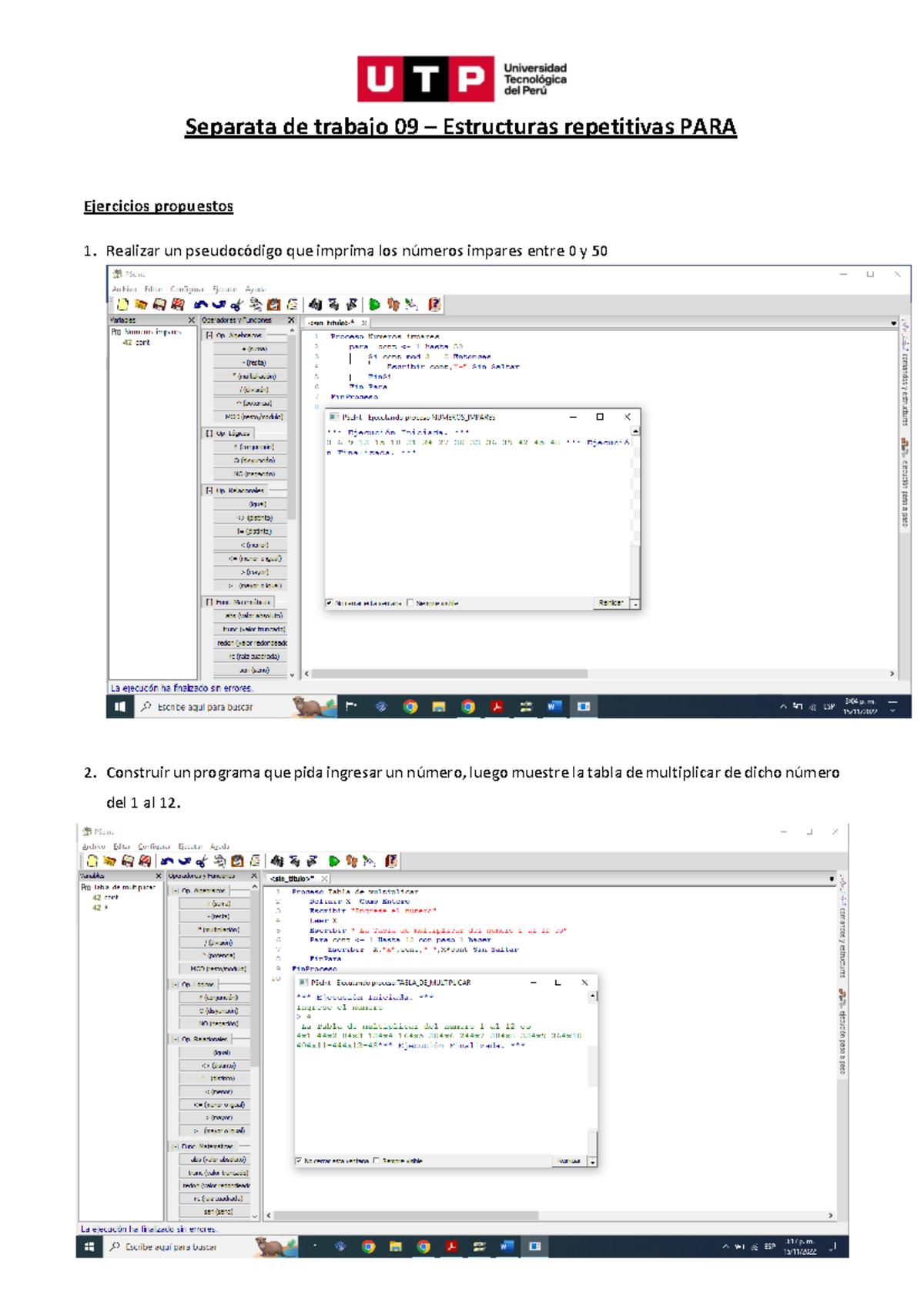Enable 'Siempre visible' in TABLA_DE_MULTIPLICAR window

coord(377,1160)
